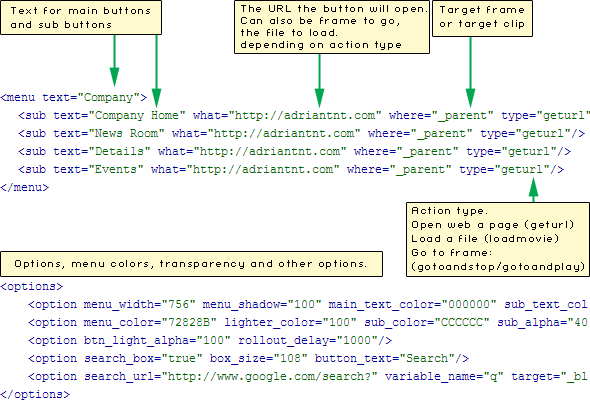Screen dimensions: 590x400
Task: Click the menu_width="756" attribute
Action: coord(139,304)
